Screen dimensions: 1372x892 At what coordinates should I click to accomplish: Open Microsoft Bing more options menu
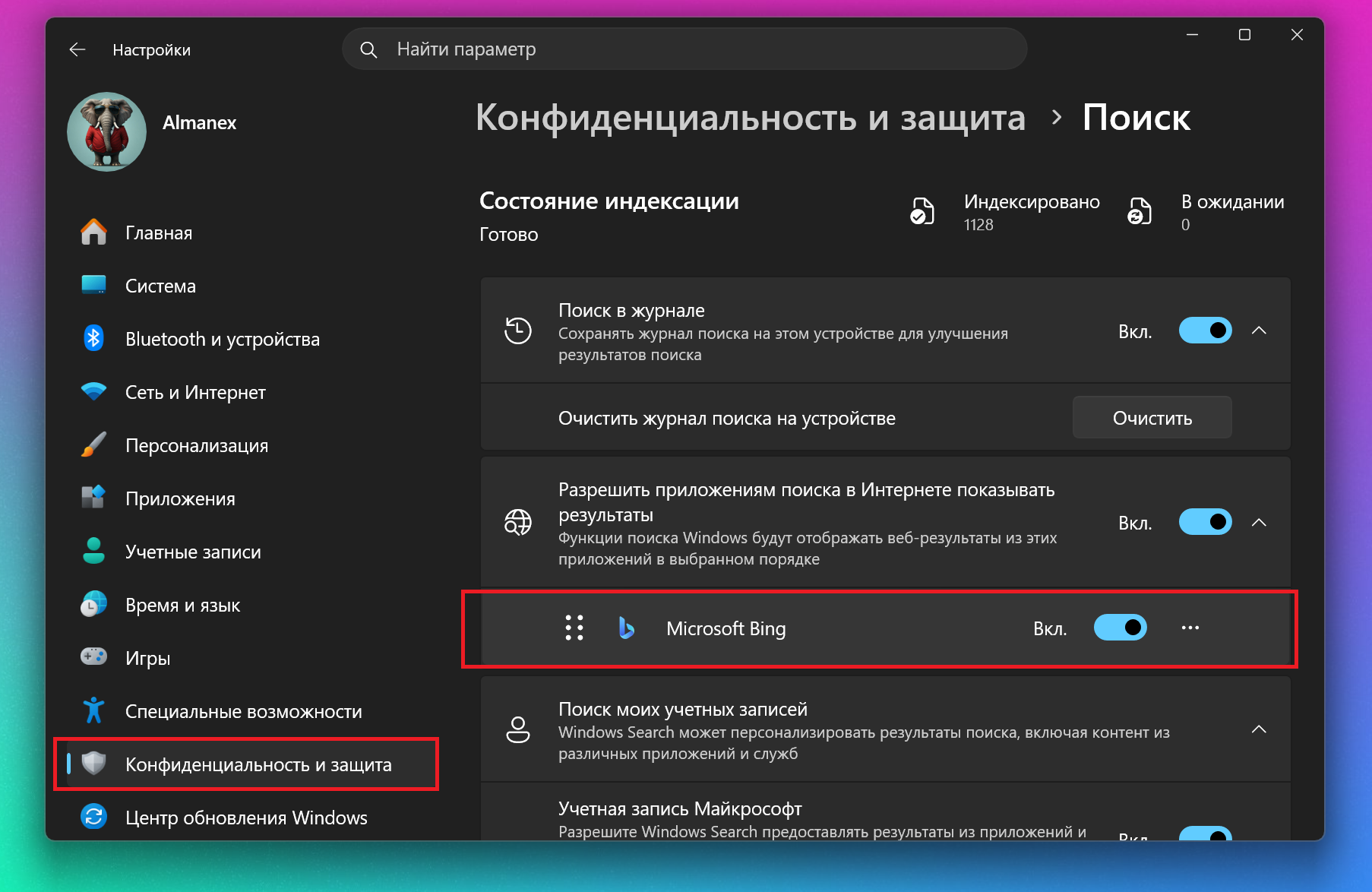pos(1190,628)
